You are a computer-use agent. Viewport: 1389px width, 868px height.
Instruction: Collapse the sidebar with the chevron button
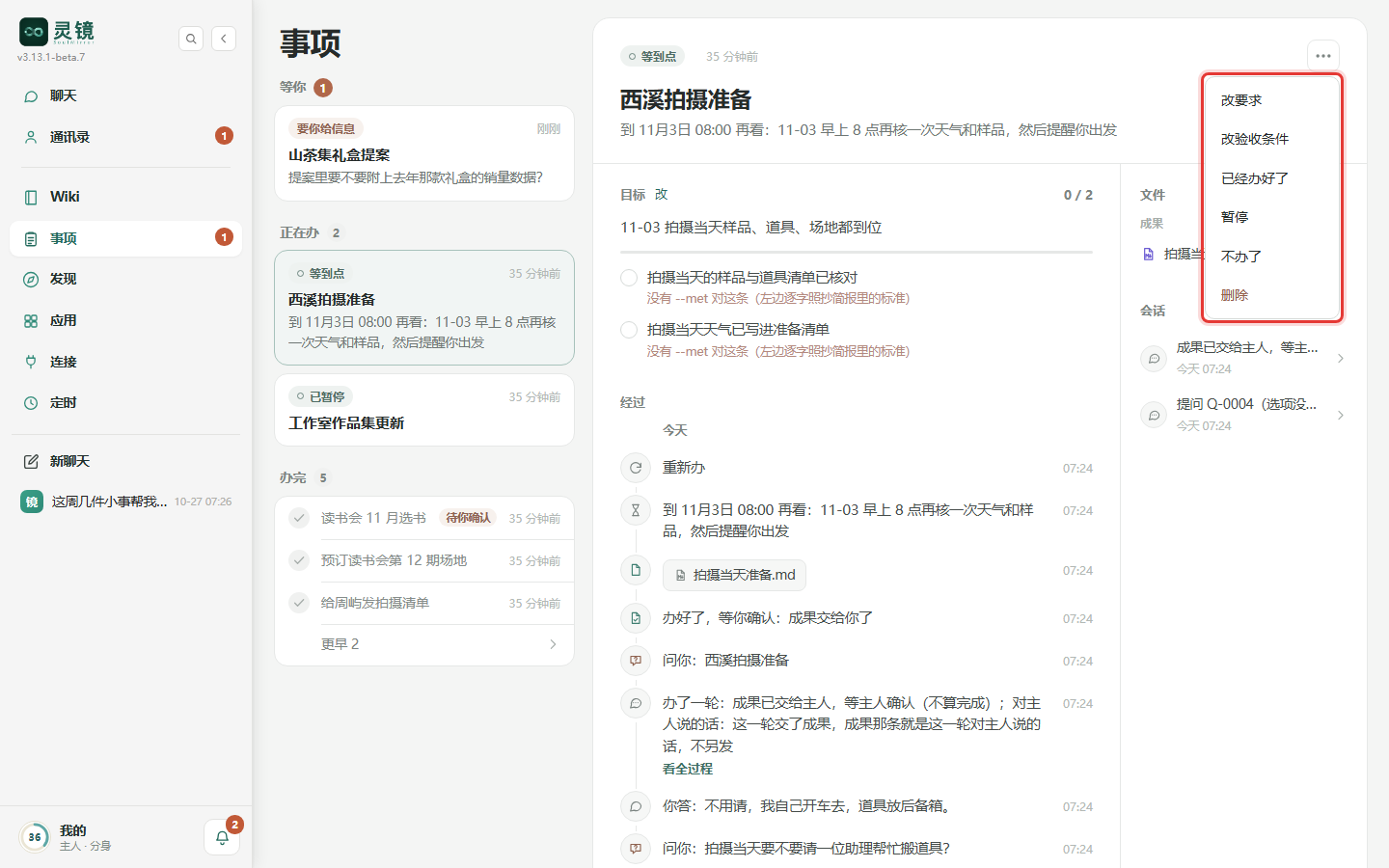(224, 39)
